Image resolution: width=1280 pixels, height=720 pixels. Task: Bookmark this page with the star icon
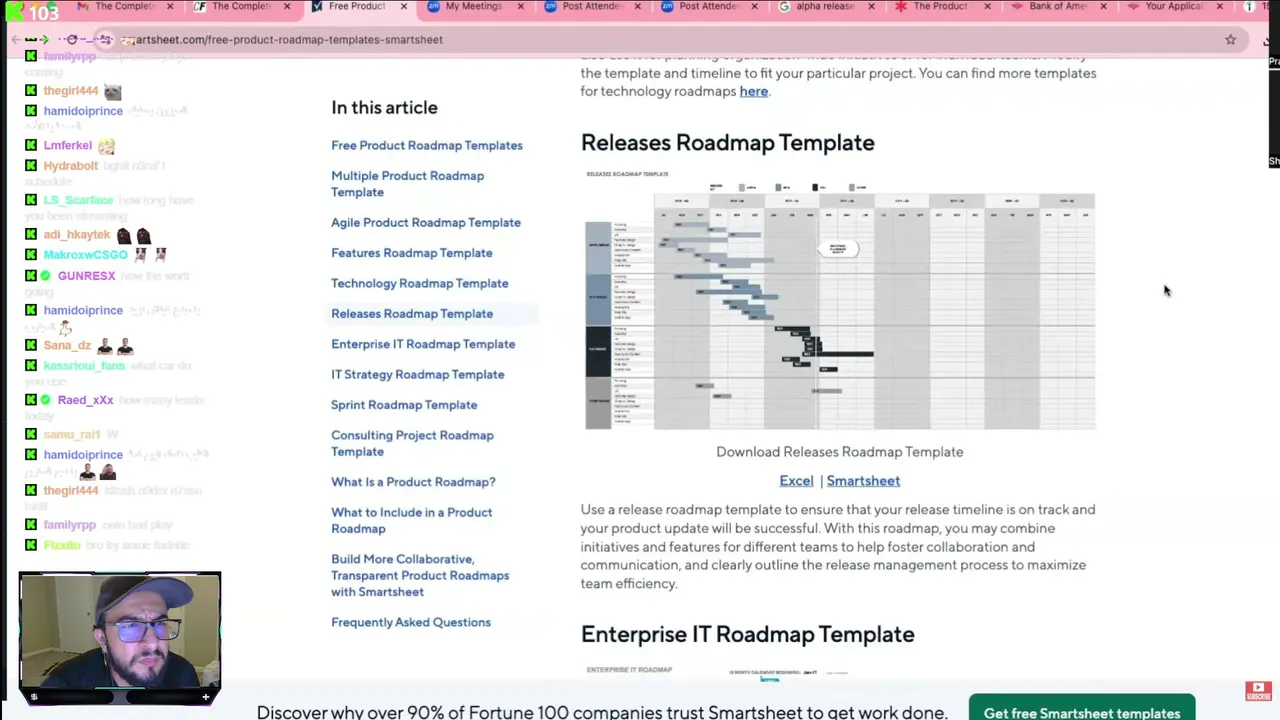click(x=1230, y=40)
